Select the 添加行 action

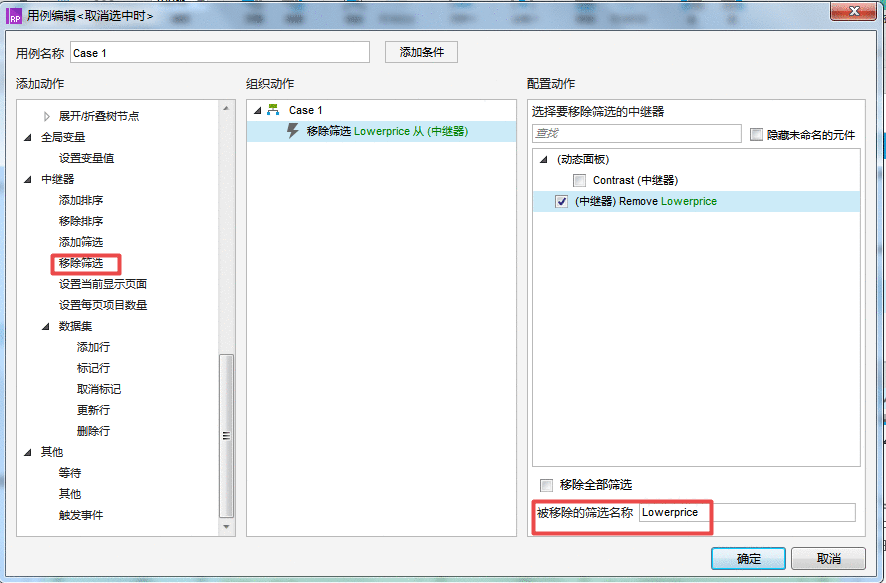click(93, 347)
